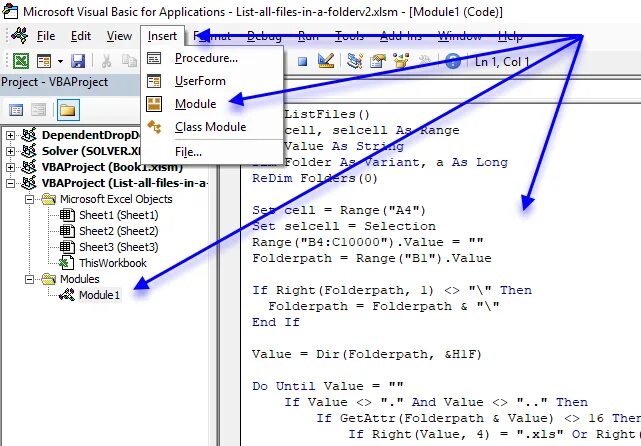Click the Ln 1, Col 1 position indicator
Screen dimensions: 641x446
tap(502, 62)
